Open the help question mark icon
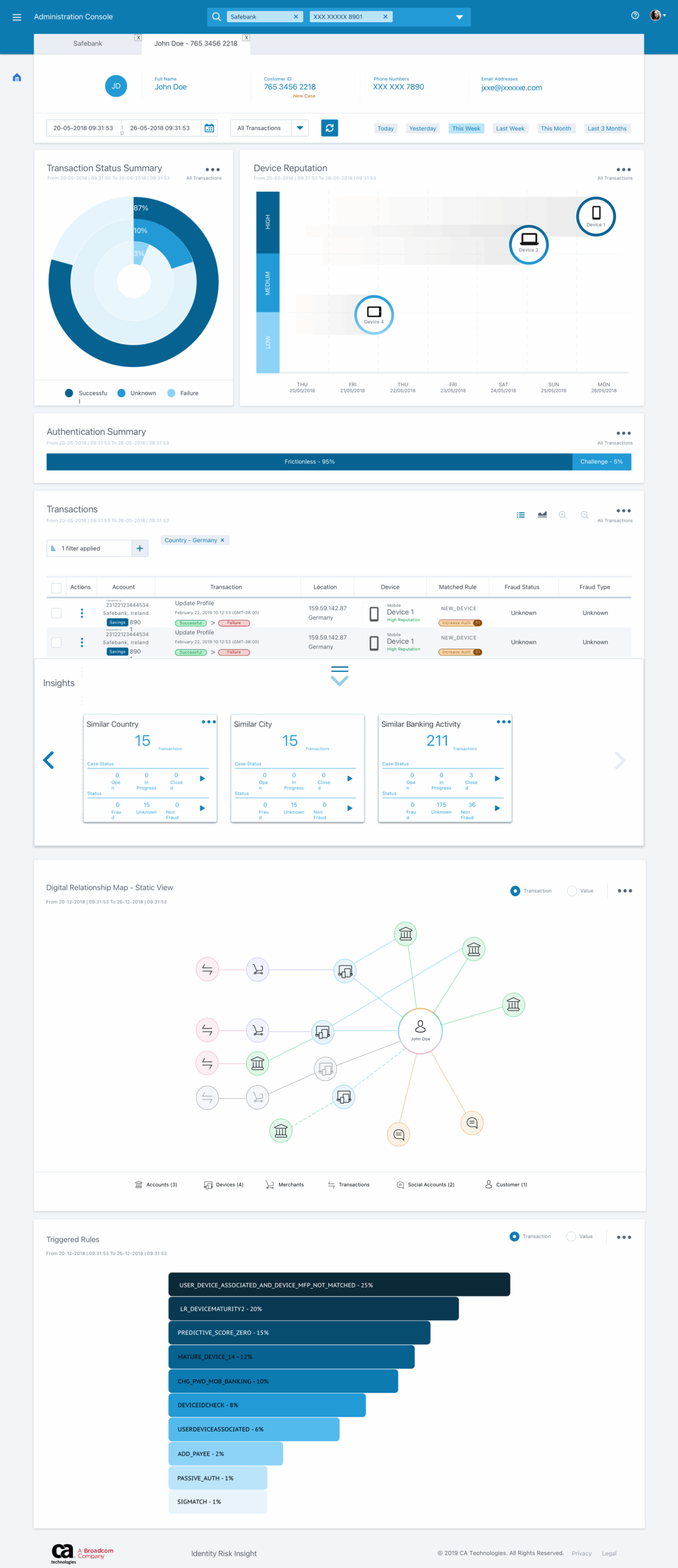Viewport: 678px width, 1568px height. tap(635, 15)
